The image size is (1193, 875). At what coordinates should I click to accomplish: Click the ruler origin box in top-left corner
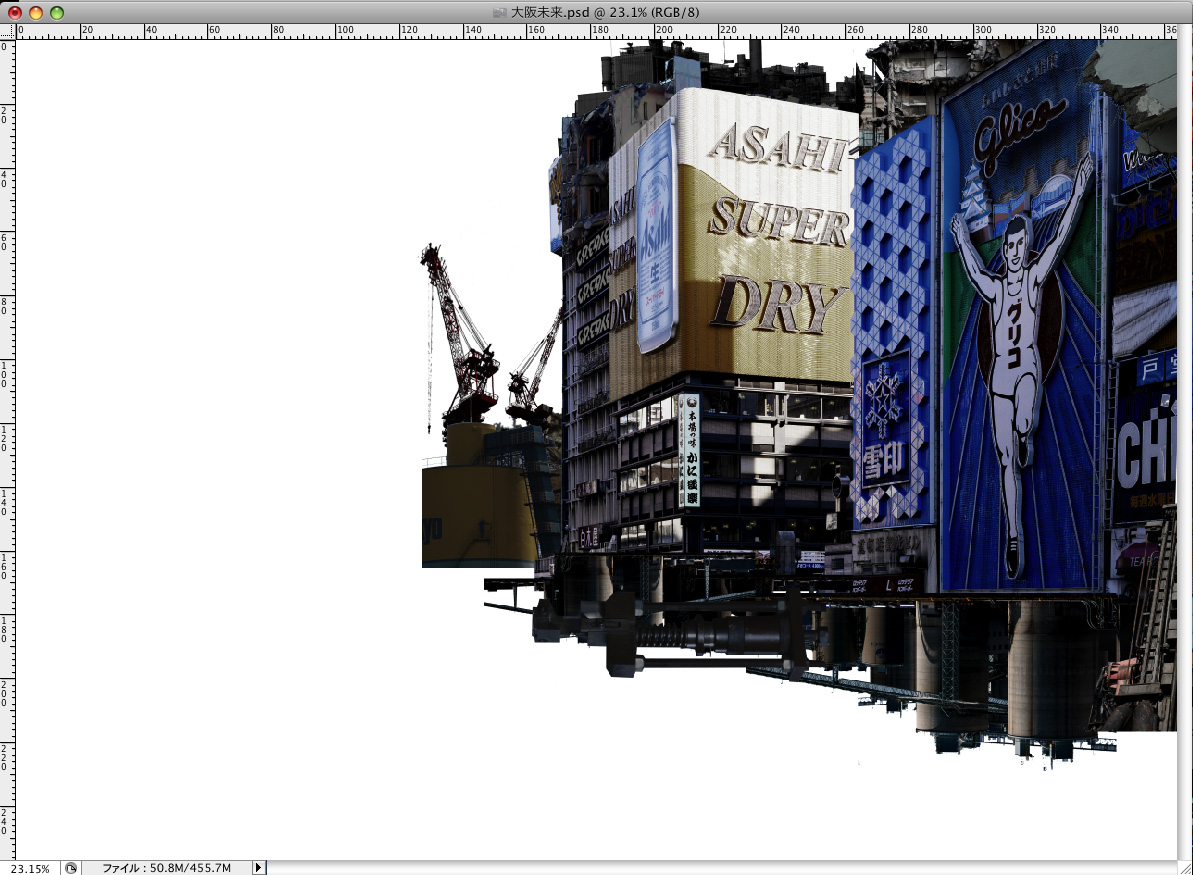(8, 31)
